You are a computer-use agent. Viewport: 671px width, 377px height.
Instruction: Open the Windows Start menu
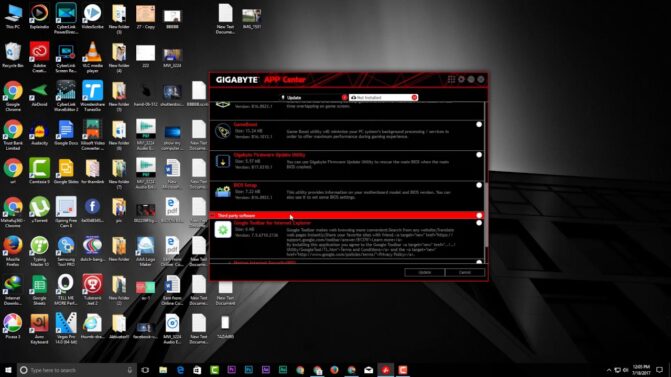pyautogui.click(x=8, y=370)
